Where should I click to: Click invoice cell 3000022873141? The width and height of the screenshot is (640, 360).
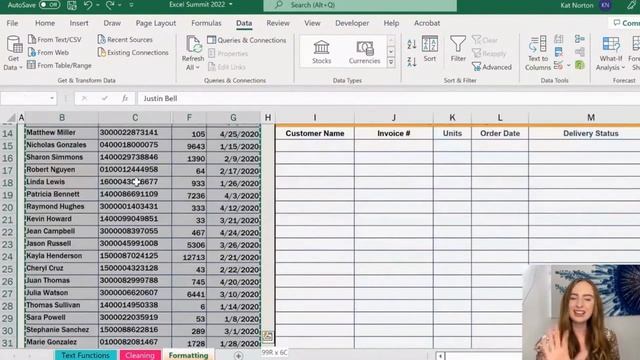click(x=135, y=133)
